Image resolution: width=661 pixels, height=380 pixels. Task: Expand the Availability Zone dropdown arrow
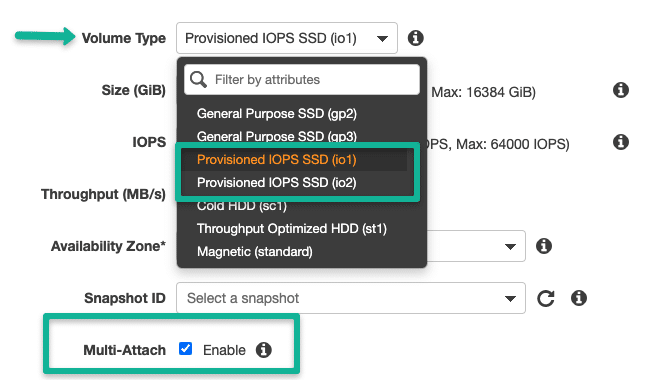510,246
